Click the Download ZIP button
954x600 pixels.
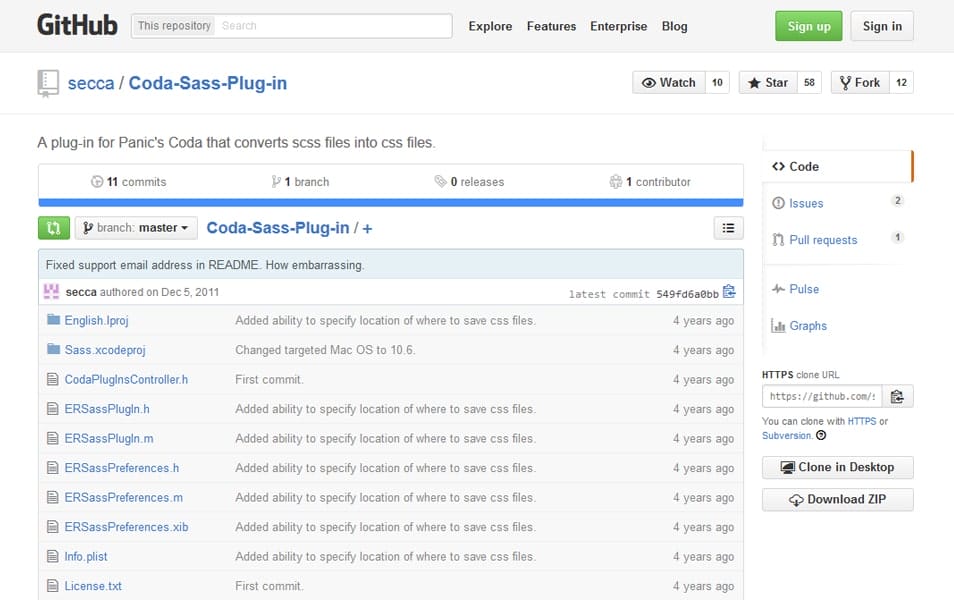(x=837, y=499)
